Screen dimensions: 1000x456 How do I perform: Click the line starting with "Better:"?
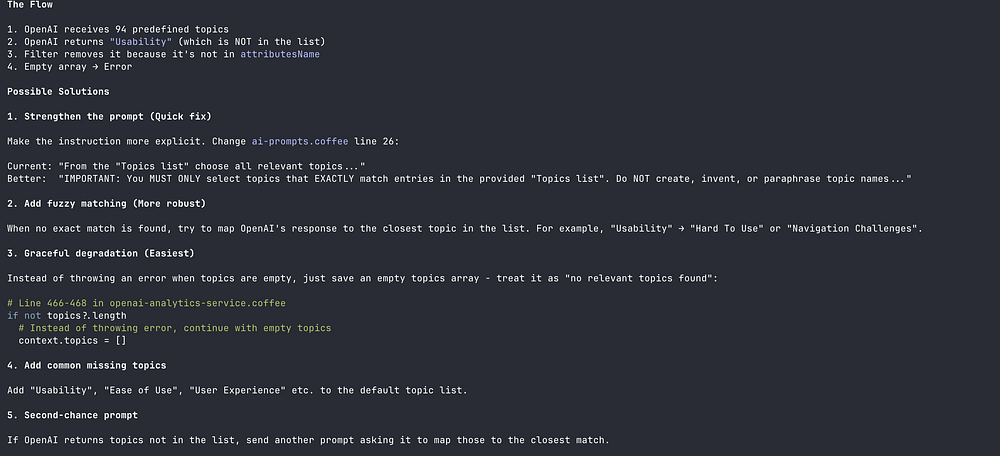pyautogui.click(x=460, y=178)
